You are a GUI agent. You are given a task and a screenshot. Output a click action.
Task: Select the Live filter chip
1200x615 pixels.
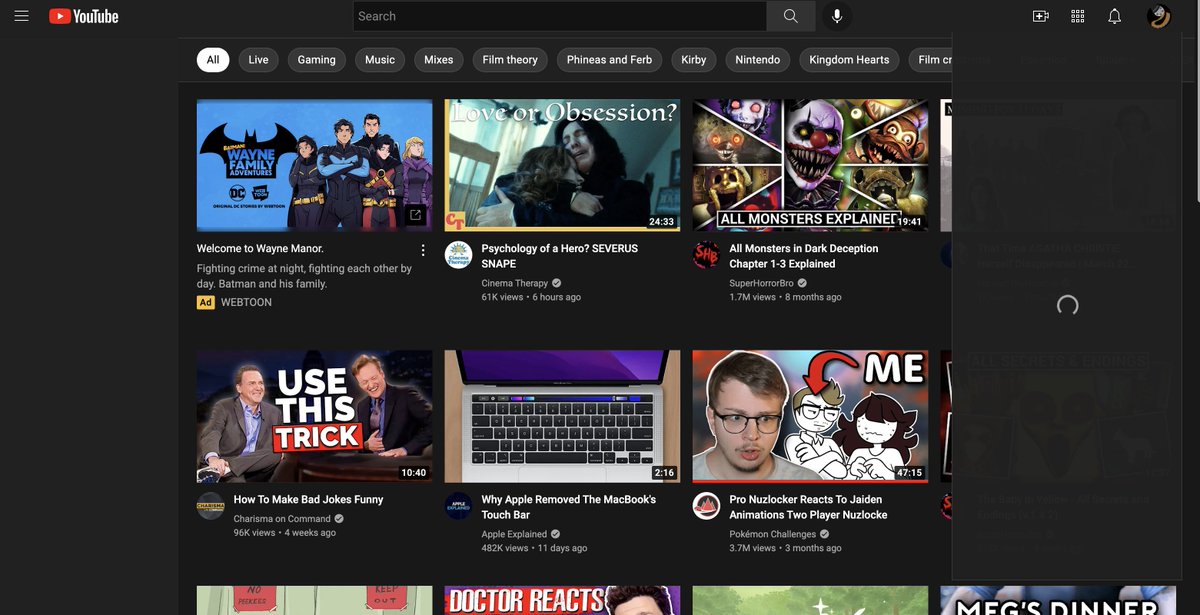tap(258, 60)
